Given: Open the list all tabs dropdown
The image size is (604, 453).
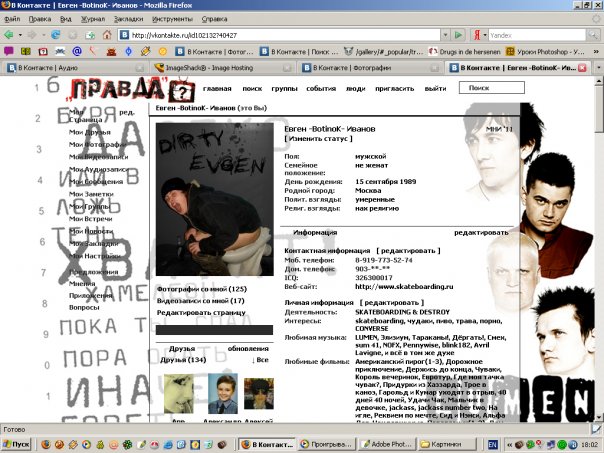Looking at the screenshot, I should click(x=598, y=68).
